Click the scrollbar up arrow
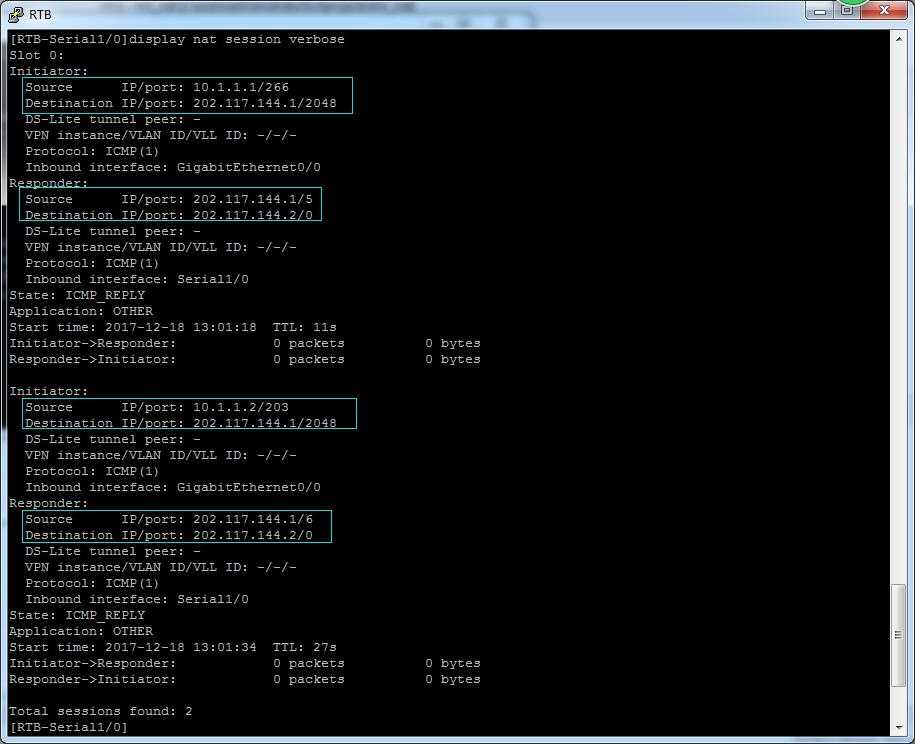This screenshot has width=915, height=744. [x=899, y=38]
